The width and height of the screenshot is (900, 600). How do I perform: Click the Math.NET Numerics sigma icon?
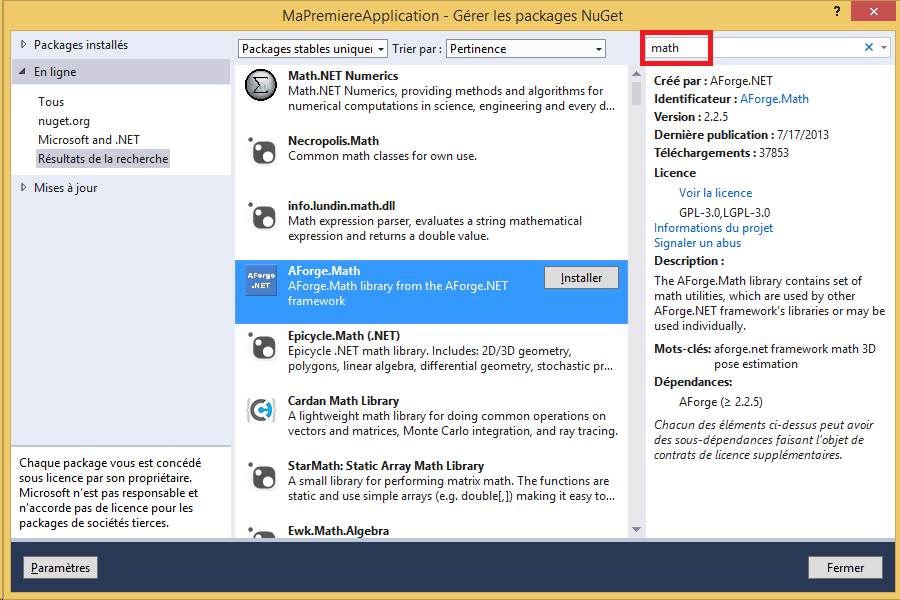[261, 86]
